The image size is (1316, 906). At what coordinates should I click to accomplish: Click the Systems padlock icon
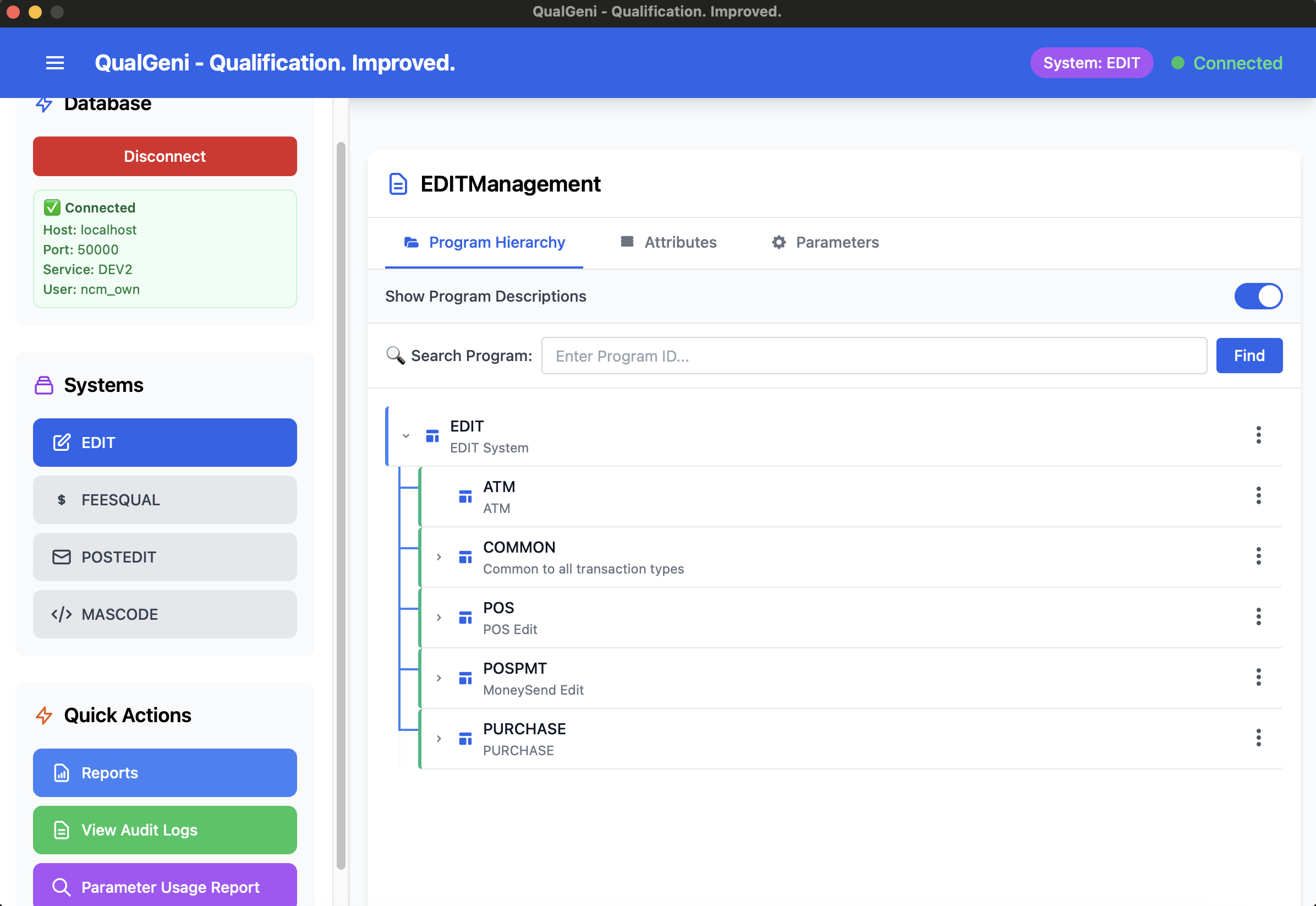click(x=43, y=385)
